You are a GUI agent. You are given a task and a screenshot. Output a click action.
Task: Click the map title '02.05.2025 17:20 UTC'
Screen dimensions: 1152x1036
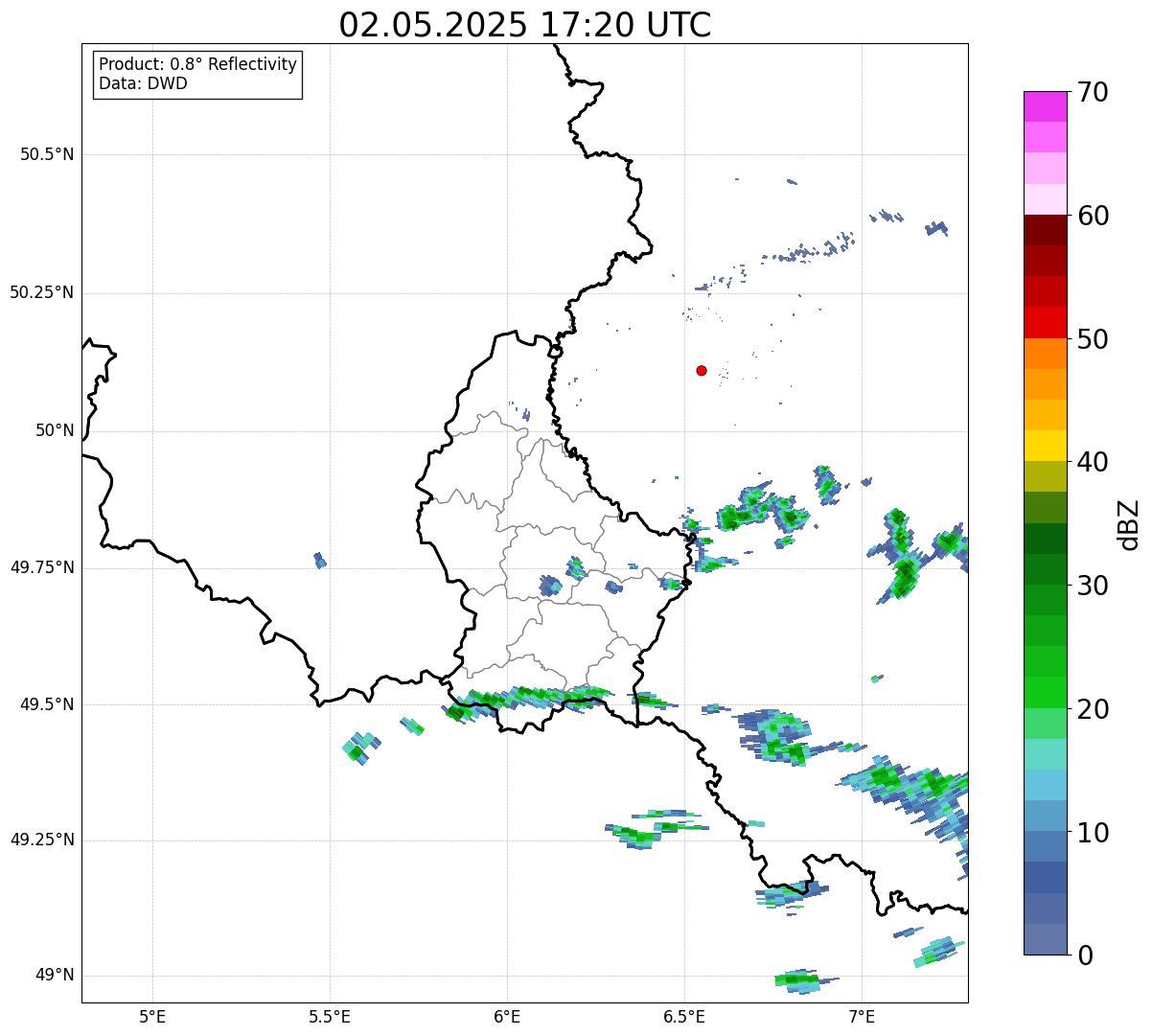coord(525,25)
